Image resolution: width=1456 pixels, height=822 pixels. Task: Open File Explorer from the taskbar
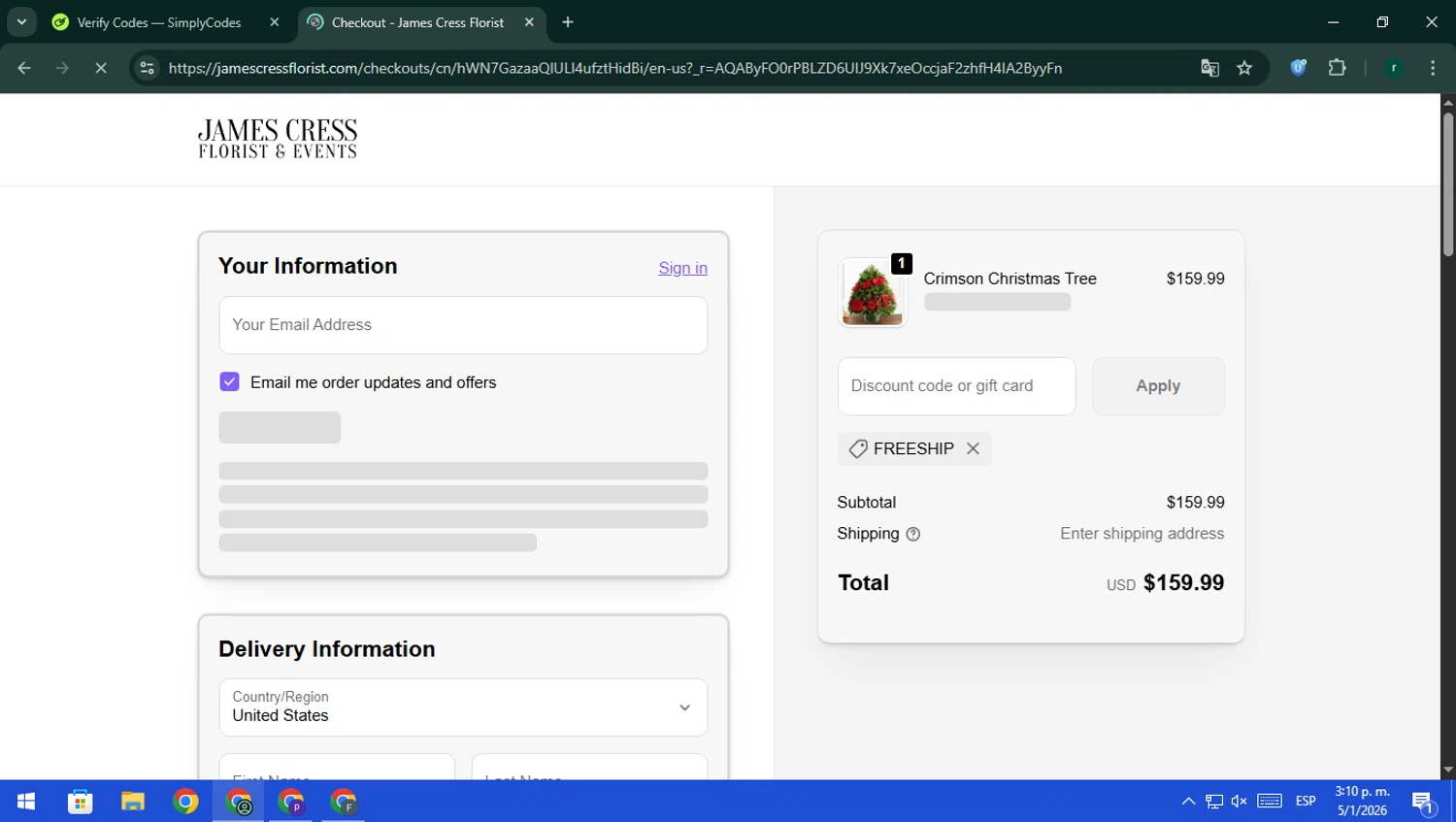point(132,802)
